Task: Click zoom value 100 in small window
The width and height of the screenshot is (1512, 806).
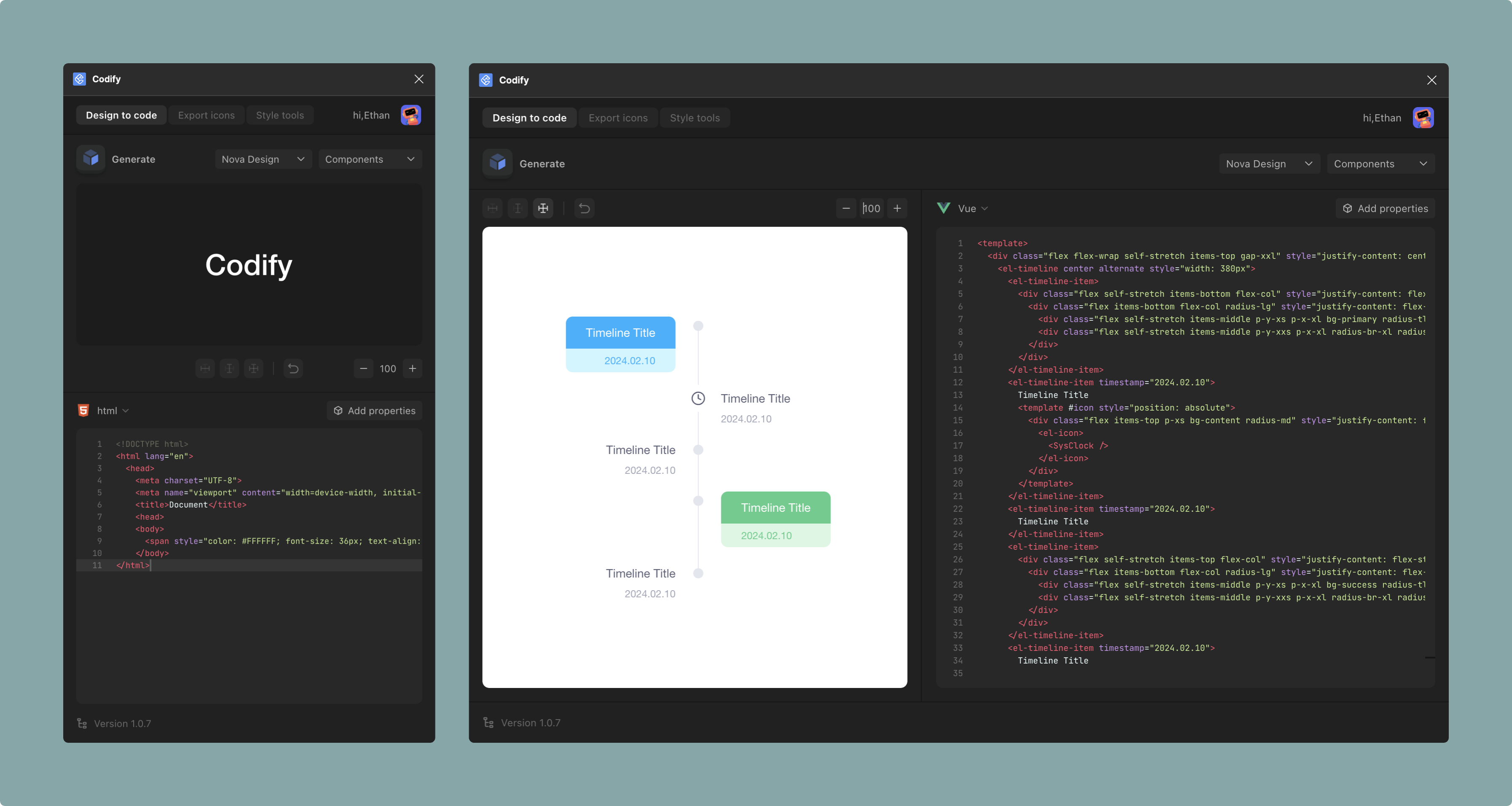Action: click(x=388, y=369)
